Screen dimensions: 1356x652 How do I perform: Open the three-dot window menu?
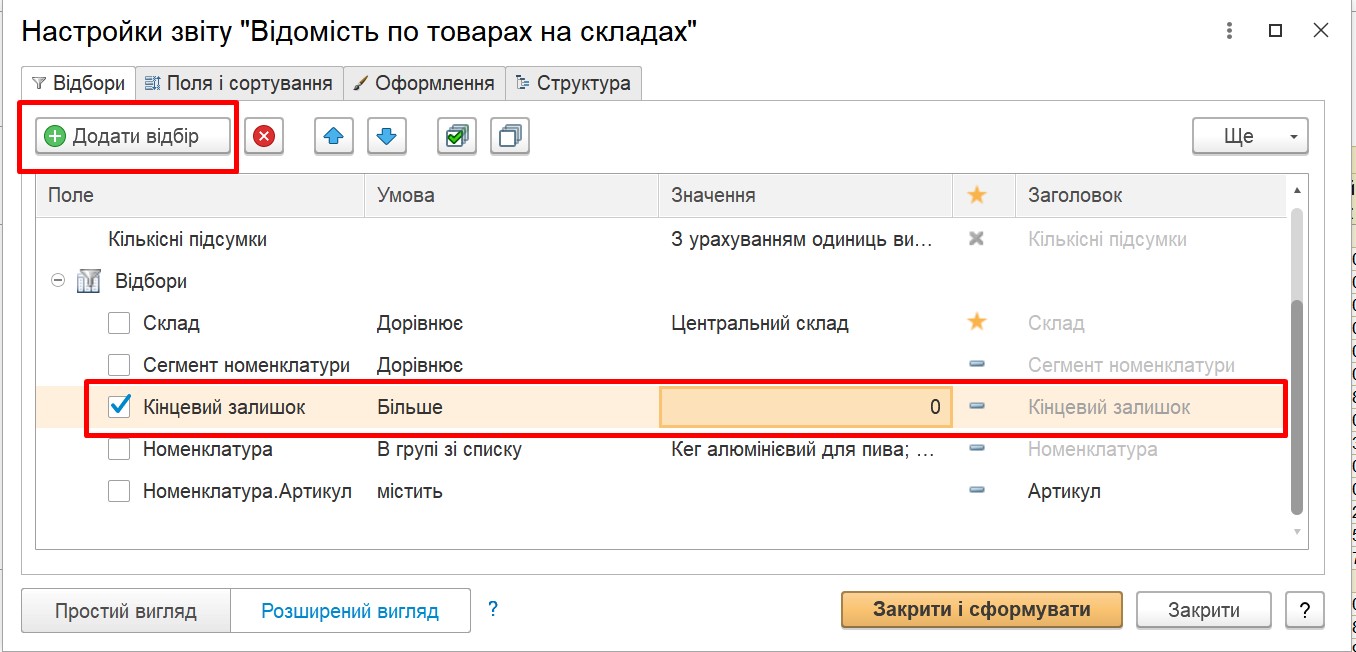tap(1230, 31)
